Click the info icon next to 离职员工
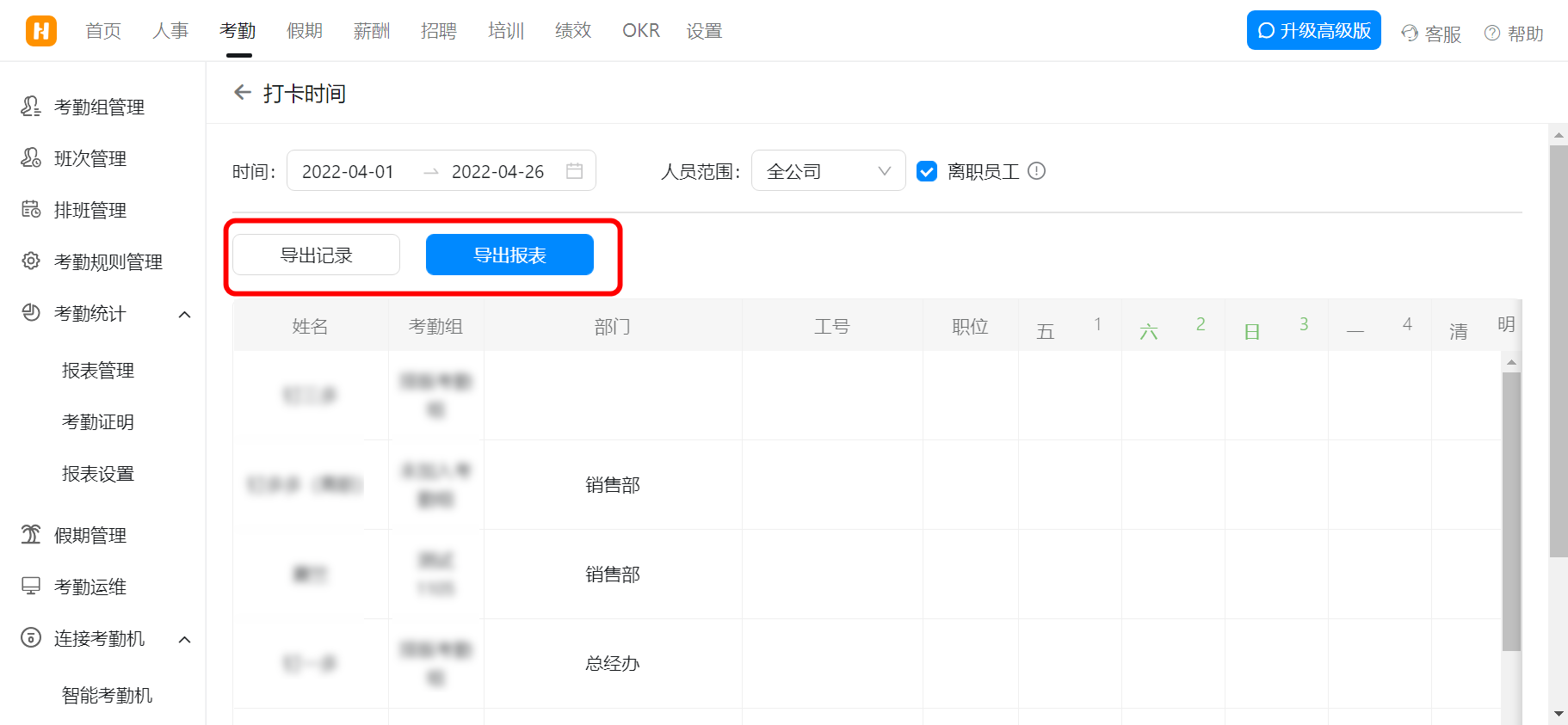1568x725 pixels. point(1037,171)
